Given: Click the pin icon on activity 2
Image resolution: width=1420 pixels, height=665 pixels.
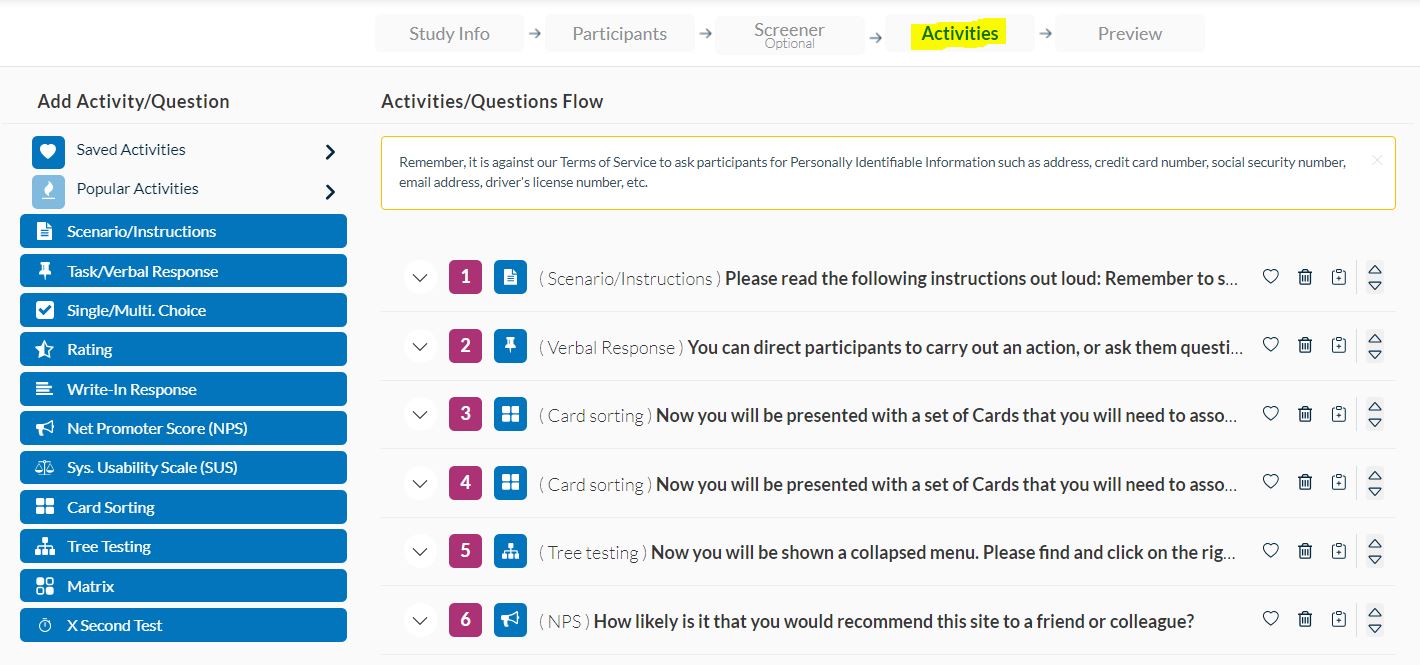Looking at the screenshot, I should click(510, 346).
